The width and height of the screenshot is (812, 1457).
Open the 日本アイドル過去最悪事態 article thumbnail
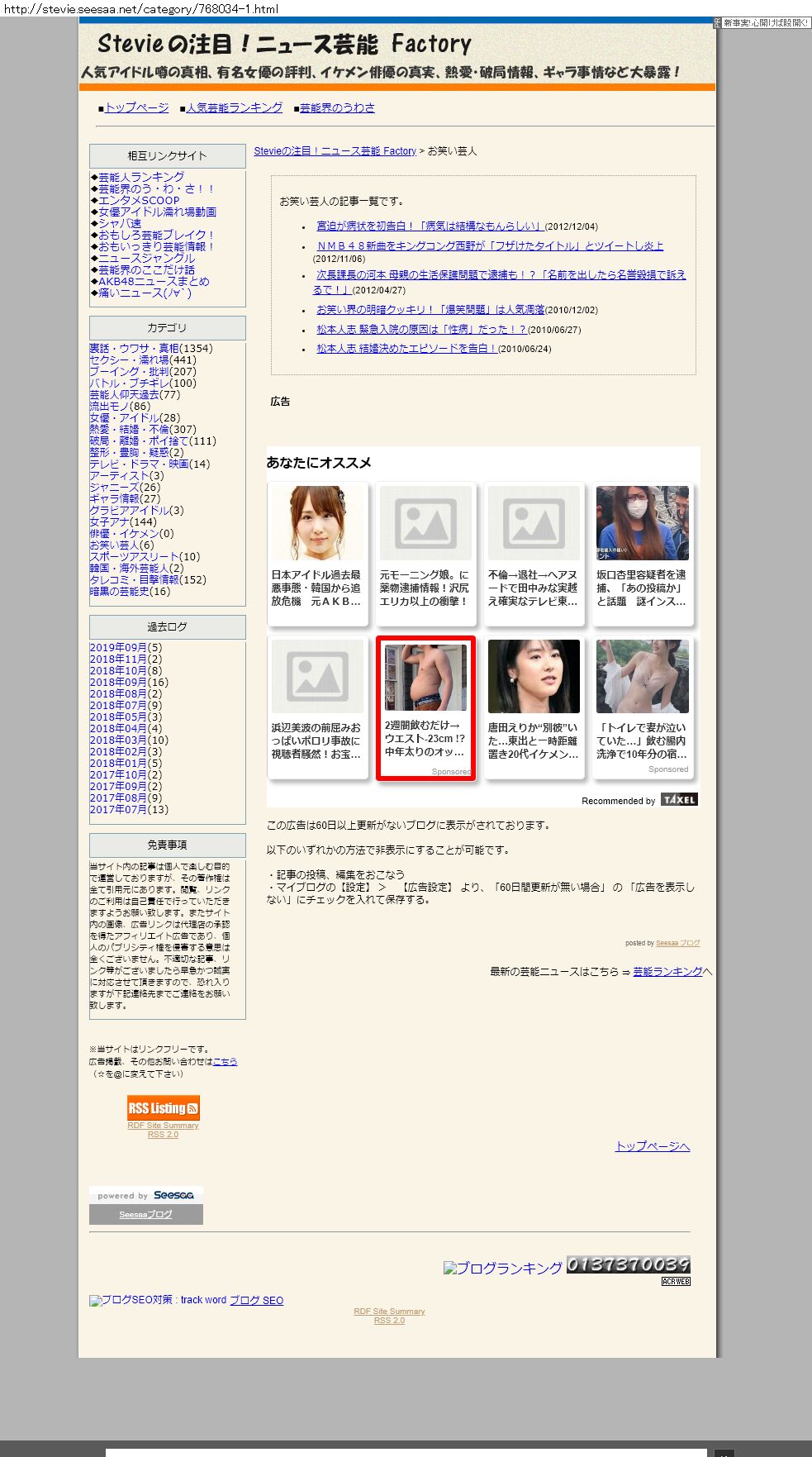pyautogui.click(x=317, y=523)
